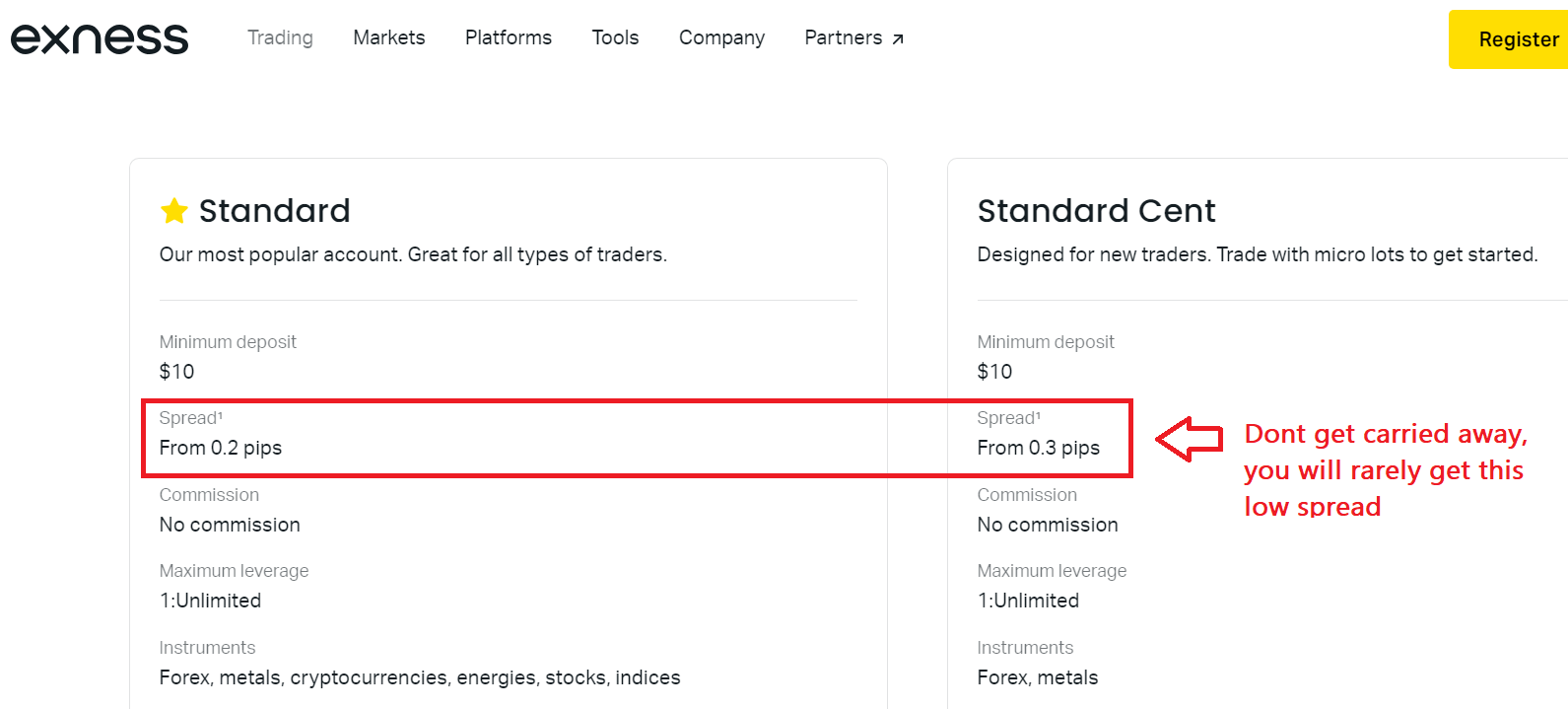Open the Trading menu
This screenshot has width=1568, height=709.
pos(280,37)
